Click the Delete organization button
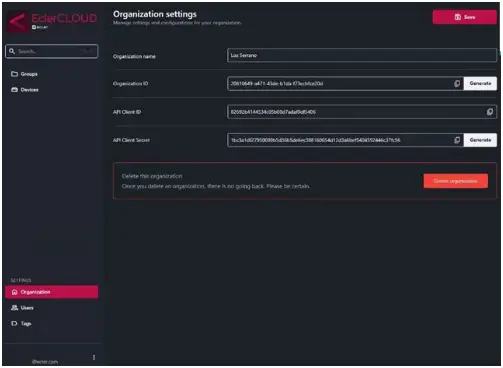 456,181
